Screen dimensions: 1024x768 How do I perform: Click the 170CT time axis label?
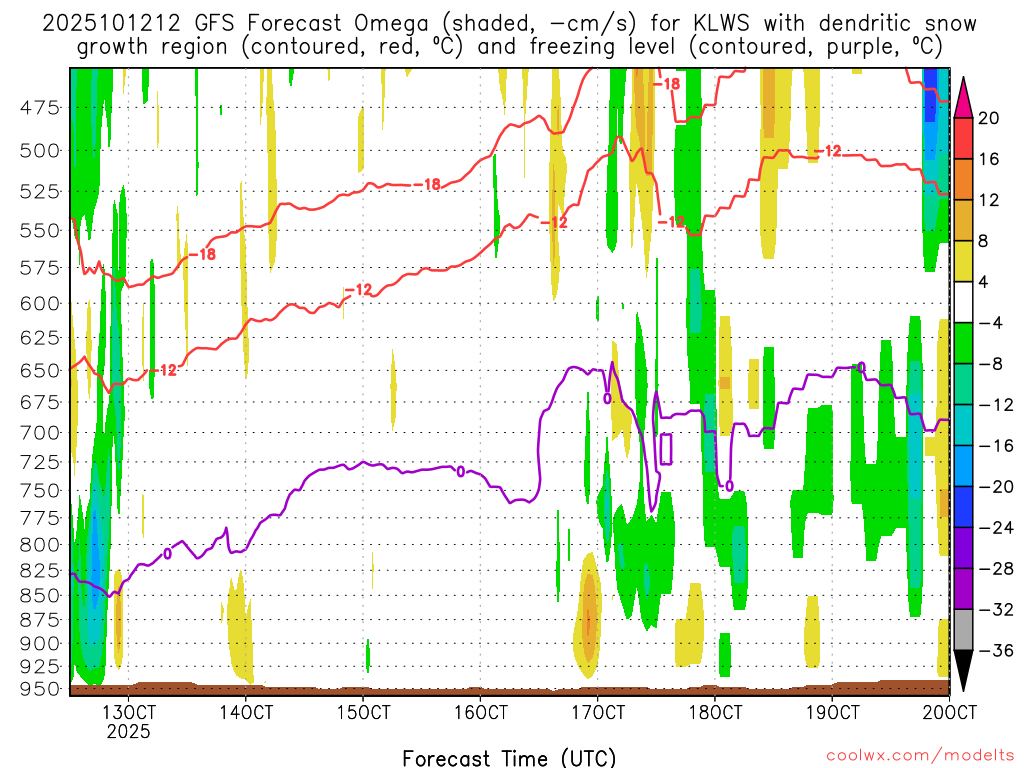[598, 712]
